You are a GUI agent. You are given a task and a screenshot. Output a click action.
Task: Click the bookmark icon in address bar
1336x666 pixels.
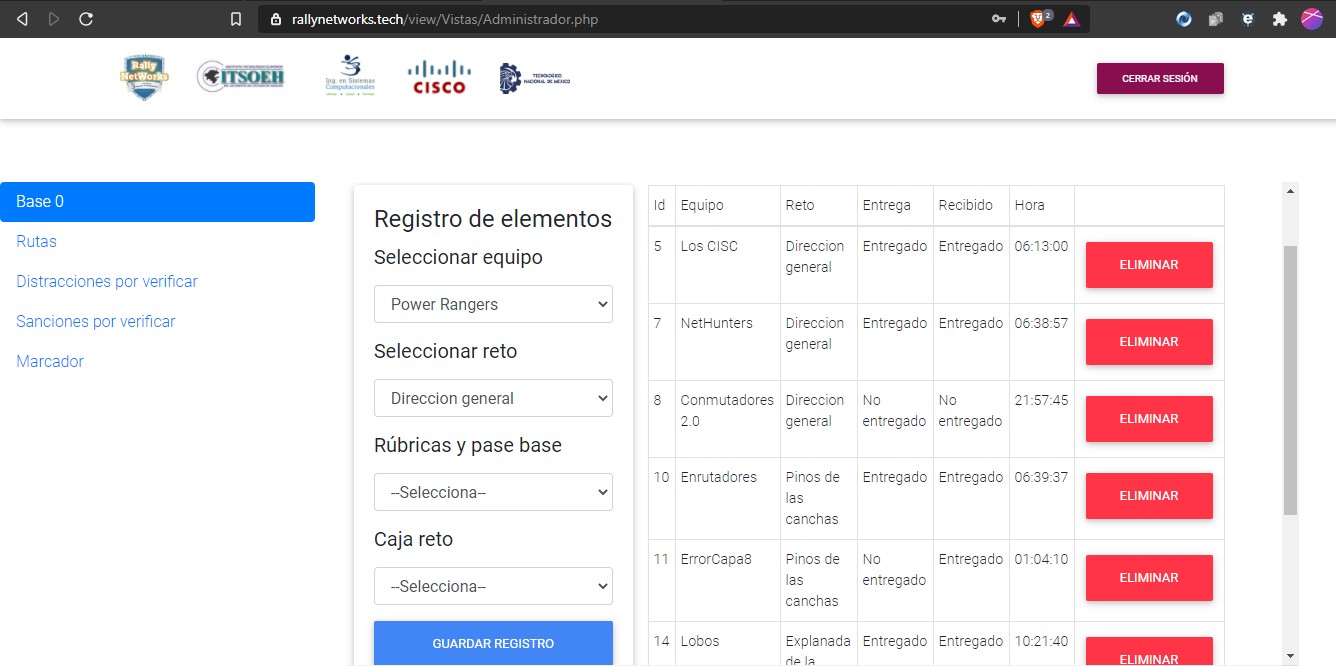coord(236,19)
